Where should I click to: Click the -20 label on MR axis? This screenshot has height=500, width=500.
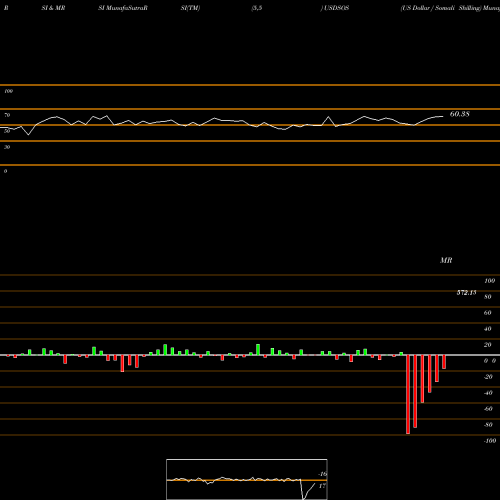(488, 377)
